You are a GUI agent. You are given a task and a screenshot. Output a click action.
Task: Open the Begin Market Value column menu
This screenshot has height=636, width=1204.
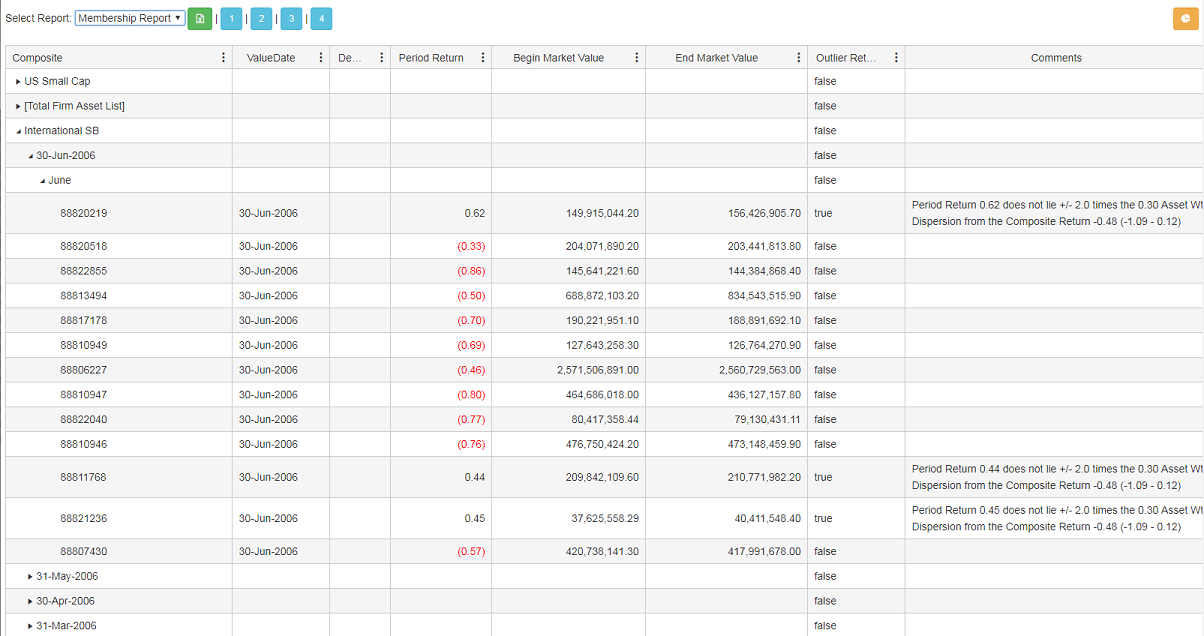(637, 58)
